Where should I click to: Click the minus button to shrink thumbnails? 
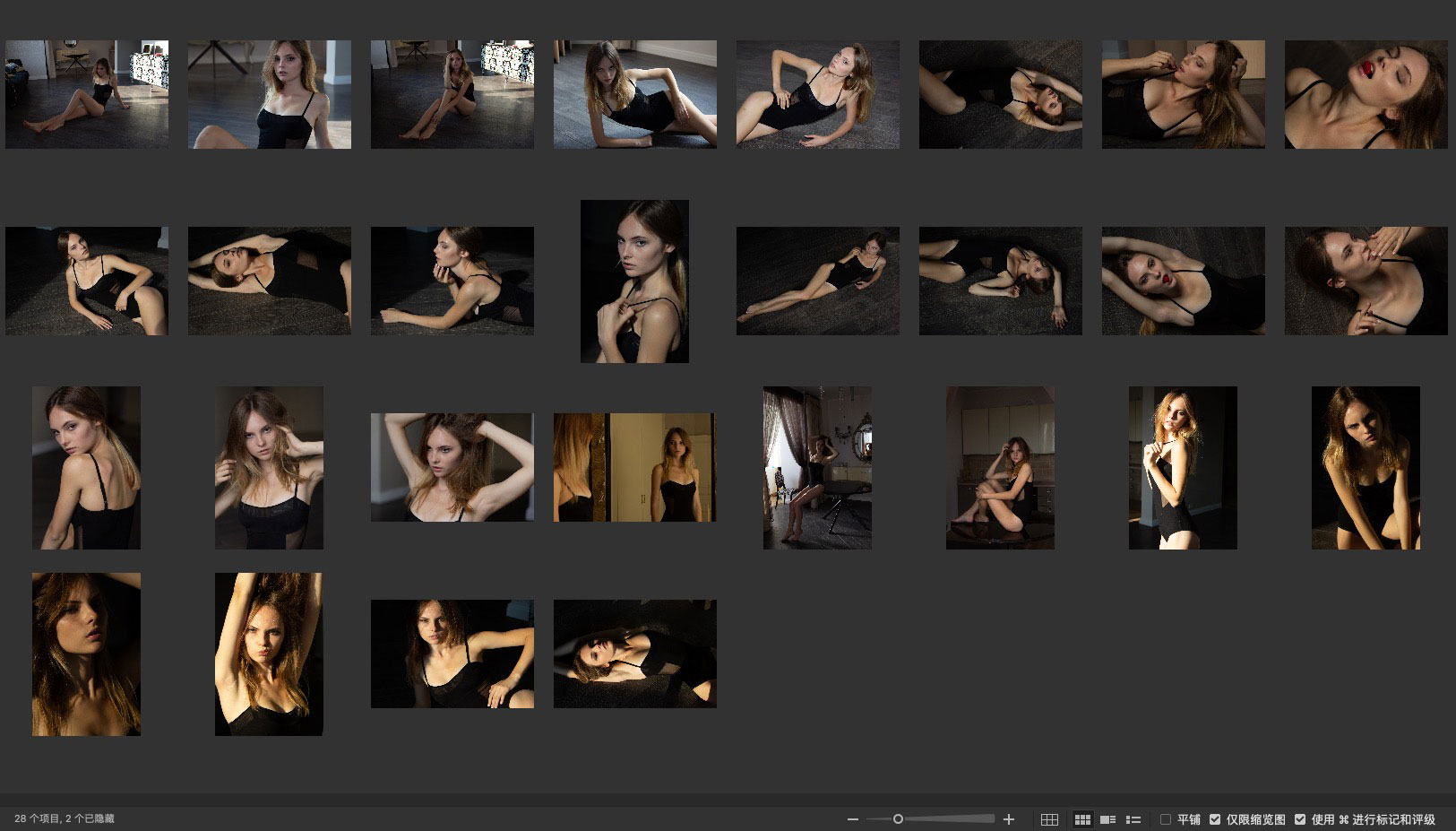tap(852, 819)
